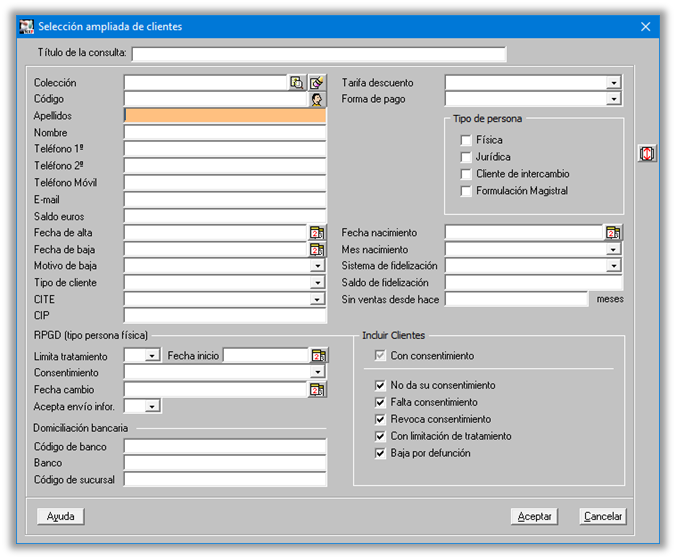676x559 pixels.
Task: Click the Fecha de alta input field
Action: [x=216, y=233]
